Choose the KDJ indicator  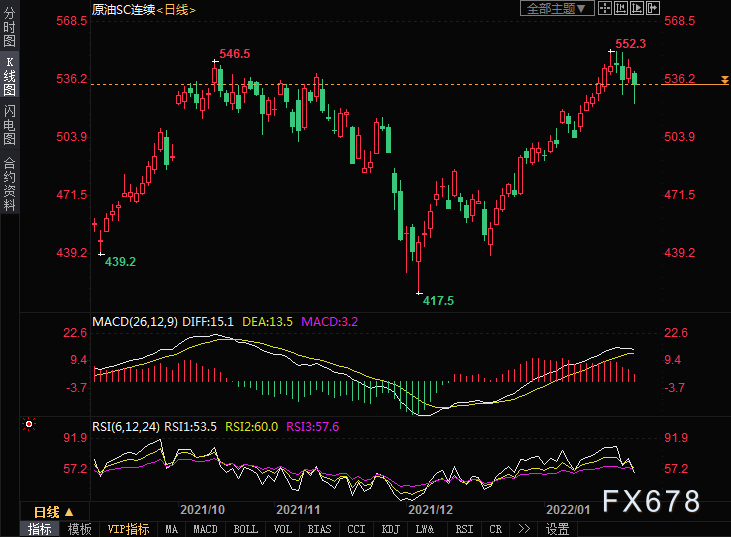[x=391, y=529]
